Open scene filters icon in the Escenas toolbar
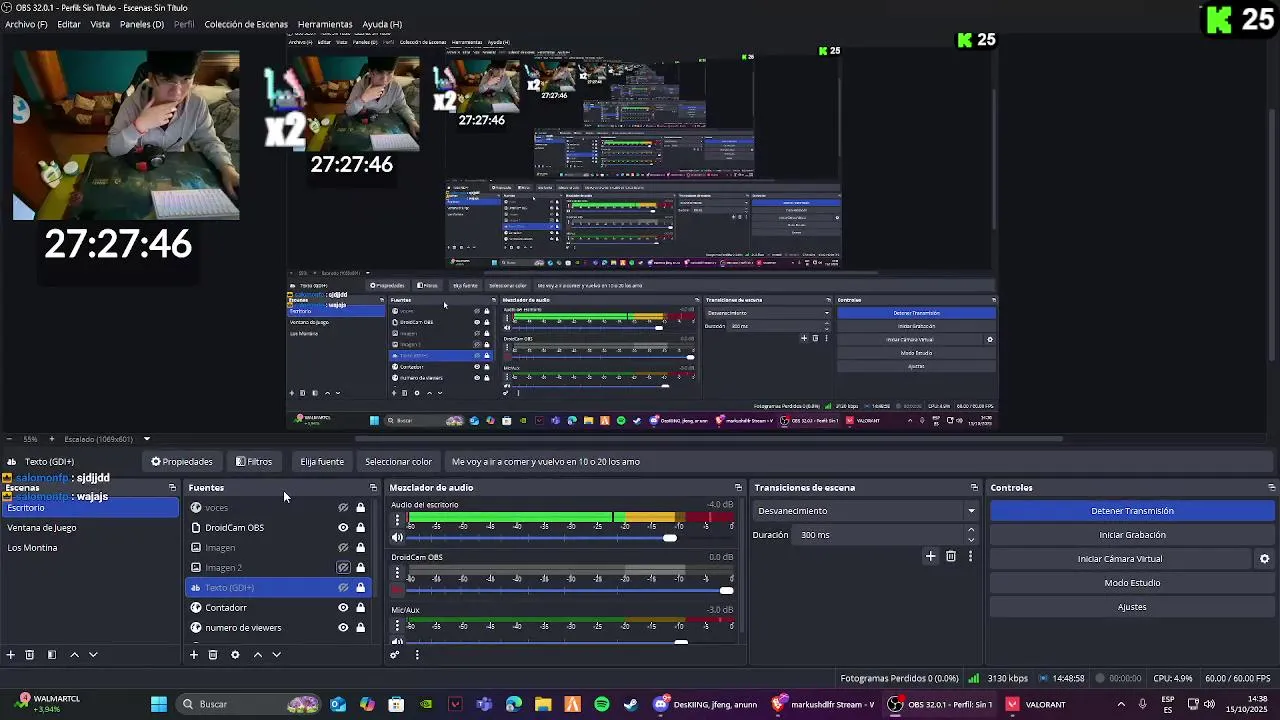1280x720 pixels. (x=51, y=655)
